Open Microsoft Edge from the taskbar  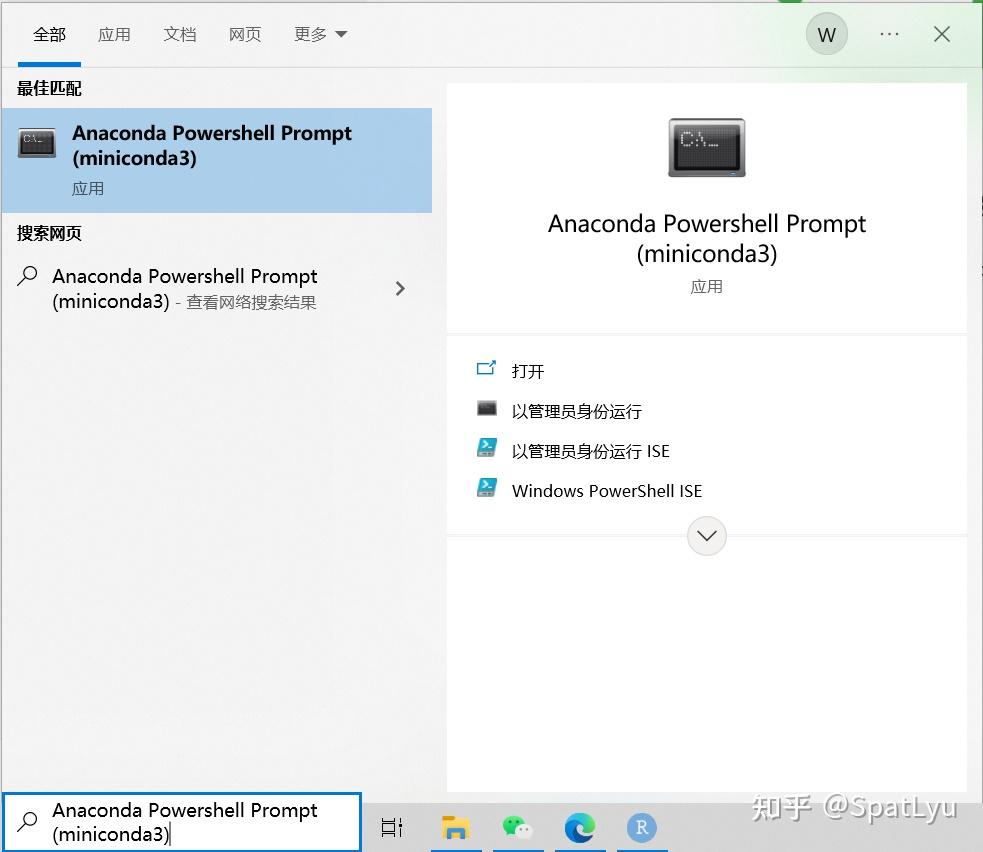tap(580, 827)
